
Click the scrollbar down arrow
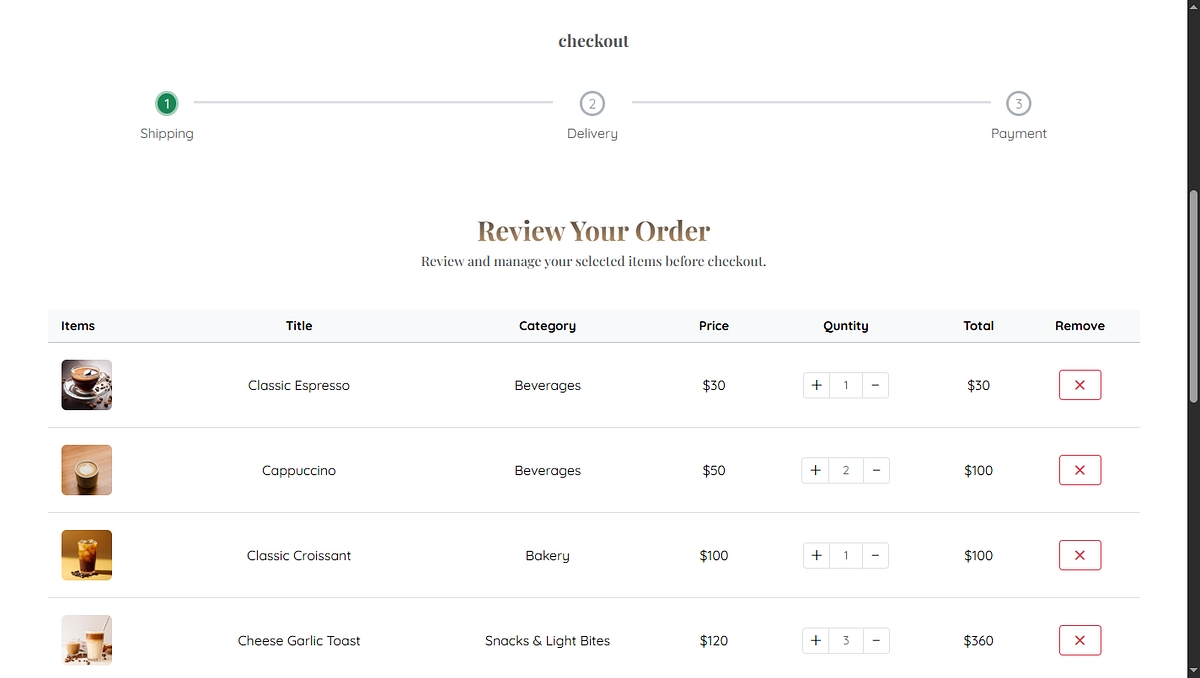point(1192,670)
